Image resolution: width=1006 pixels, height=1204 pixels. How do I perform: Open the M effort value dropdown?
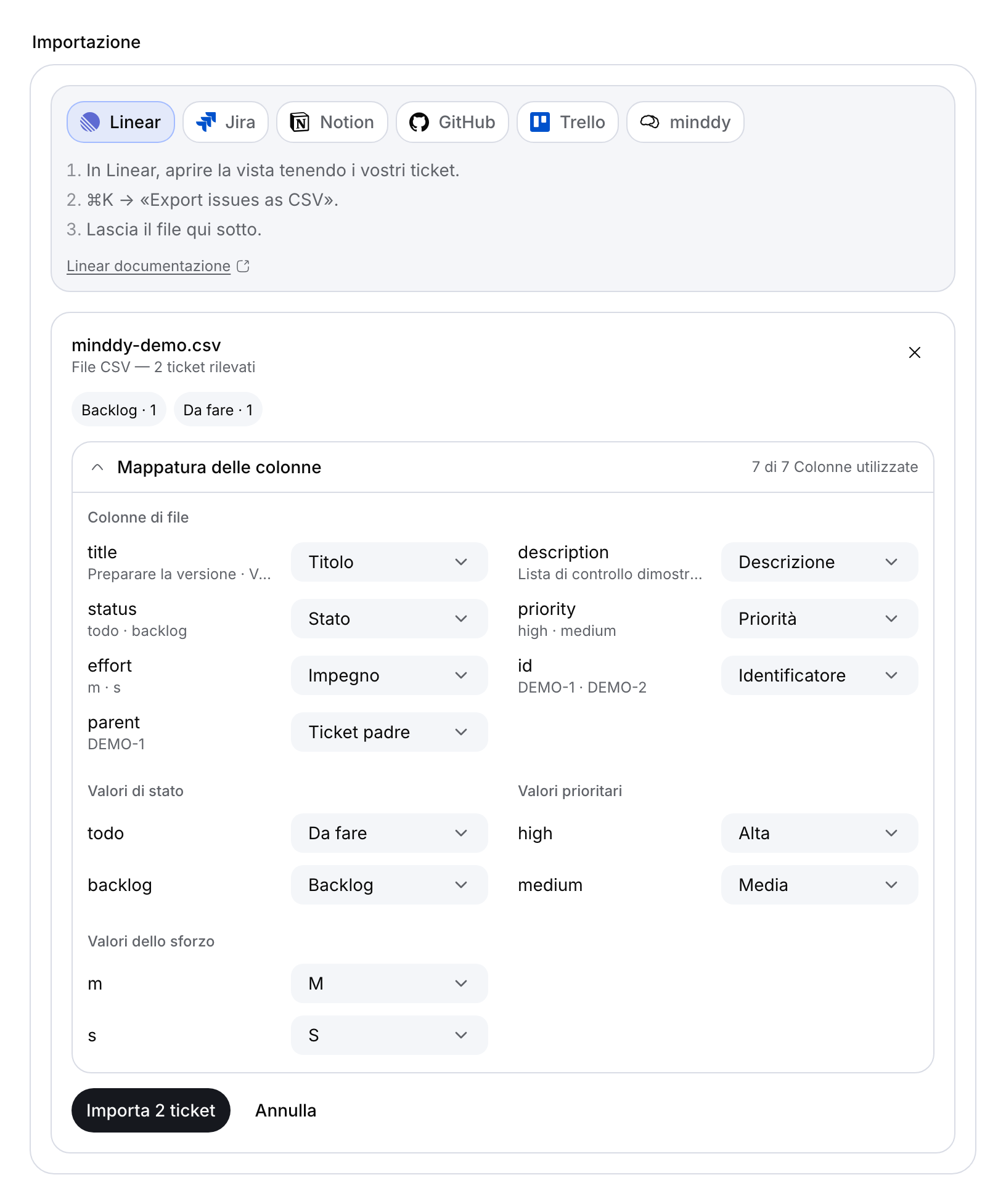click(390, 983)
